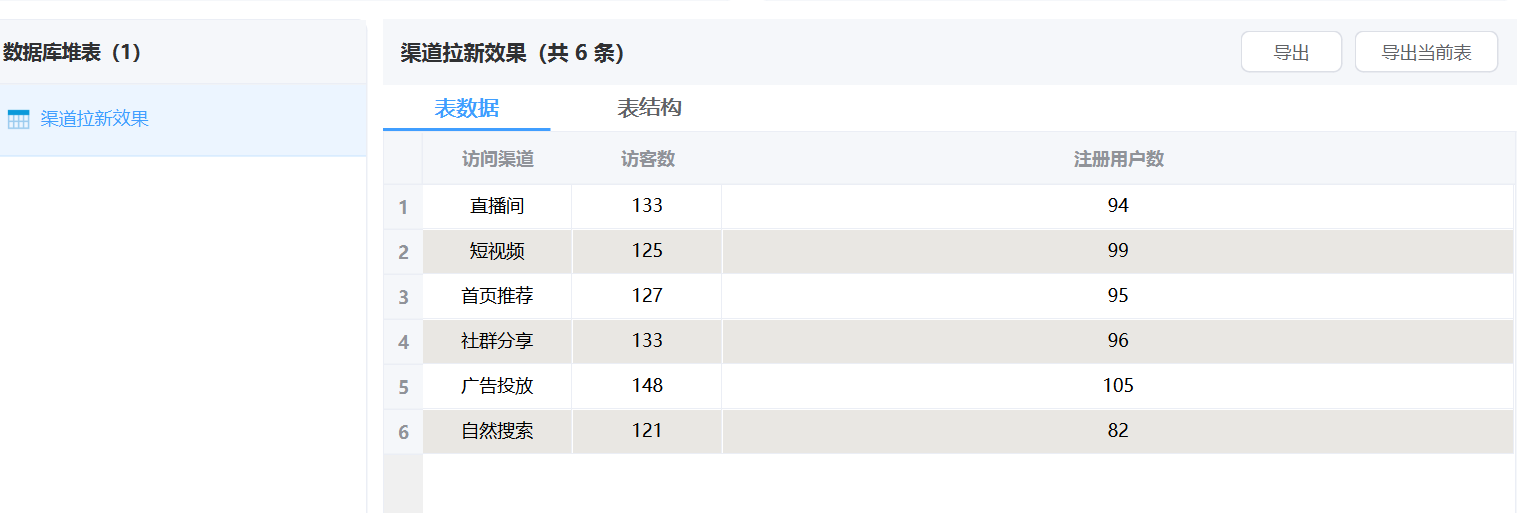Open the 表结构 tab
1531x513 pixels.
[649, 108]
